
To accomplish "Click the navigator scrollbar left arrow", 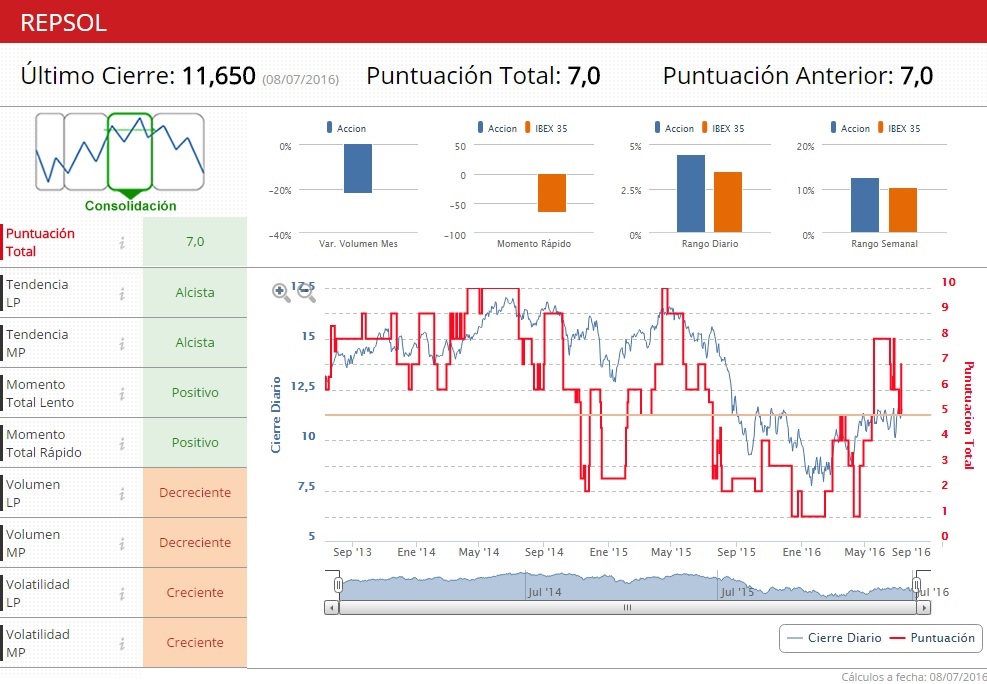I will pos(331,608).
